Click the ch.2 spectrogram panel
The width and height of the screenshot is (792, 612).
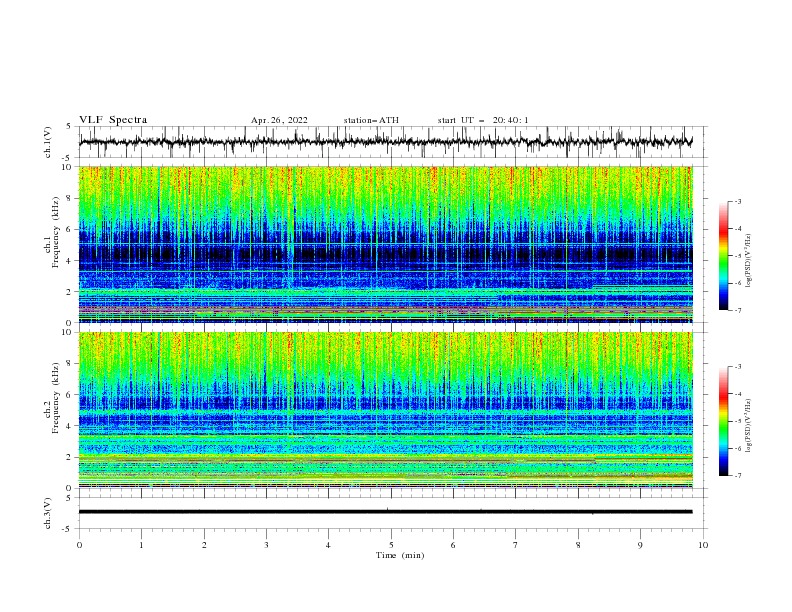(386, 410)
